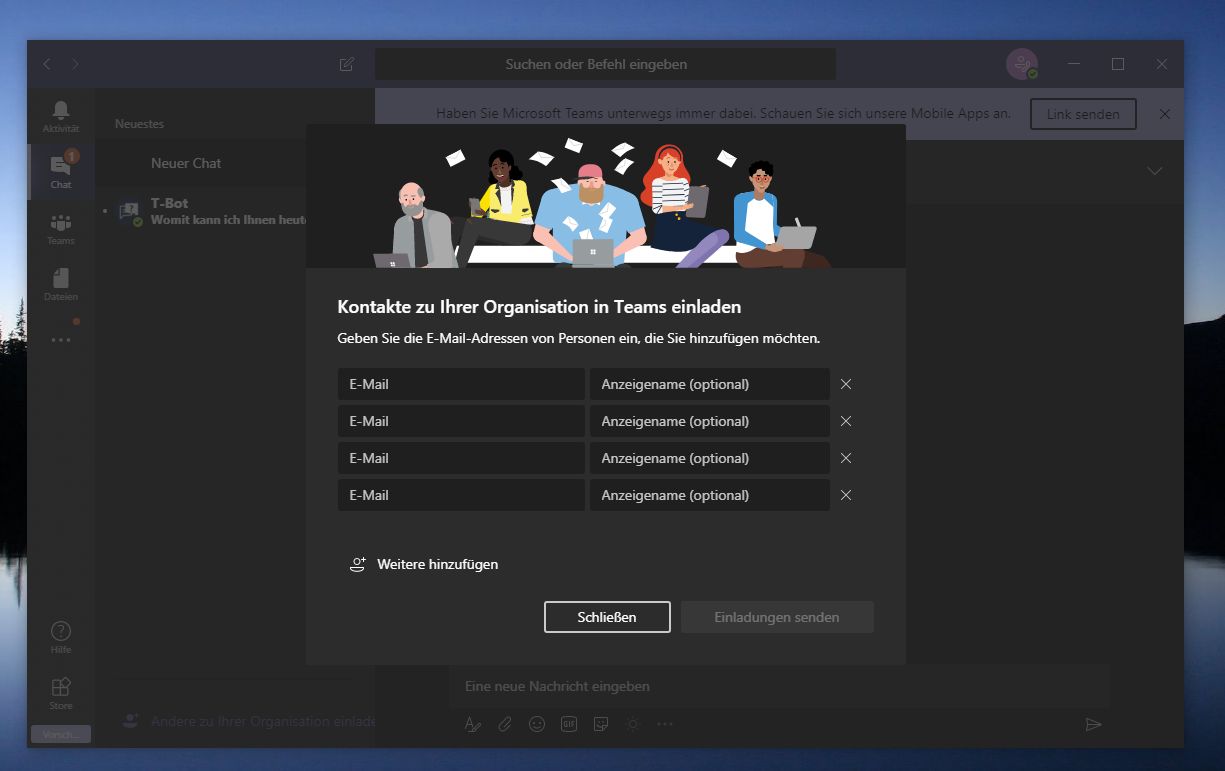This screenshot has width=1225, height=771.
Task: Click the Vorschau button at sidebar bottom
Action: pos(61,734)
